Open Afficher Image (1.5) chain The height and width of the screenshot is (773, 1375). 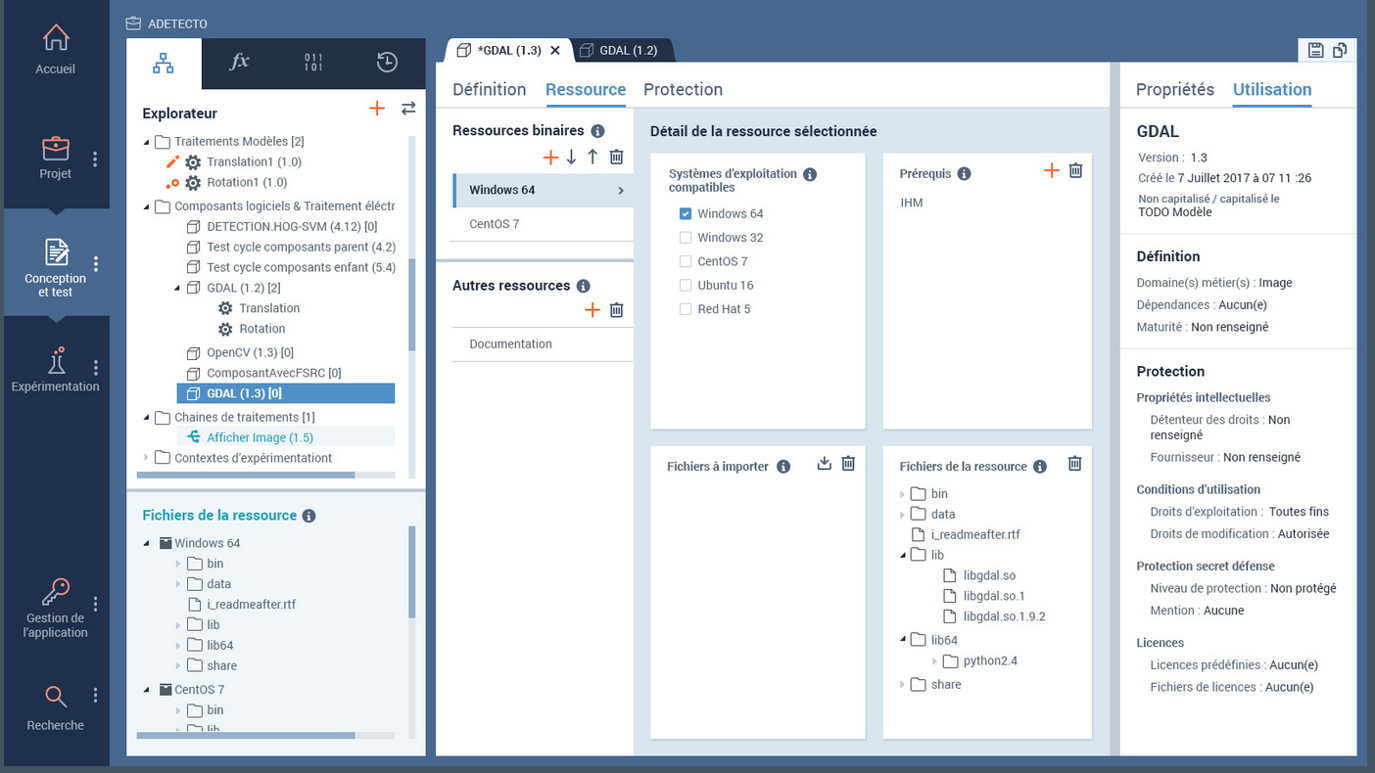point(259,438)
